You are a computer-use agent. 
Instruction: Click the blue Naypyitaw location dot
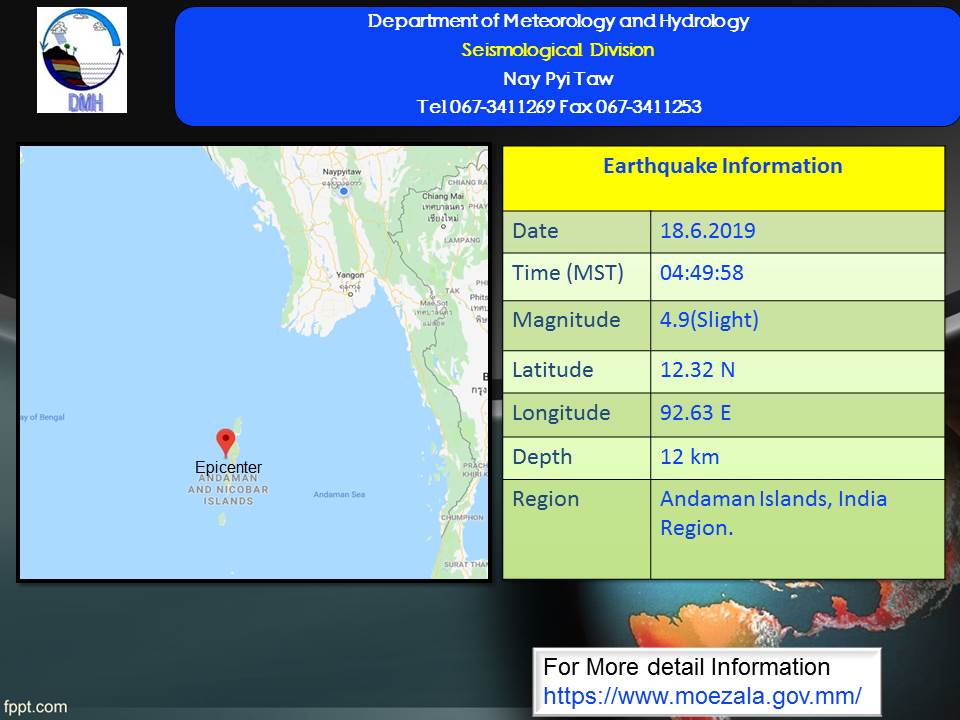click(344, 192)
